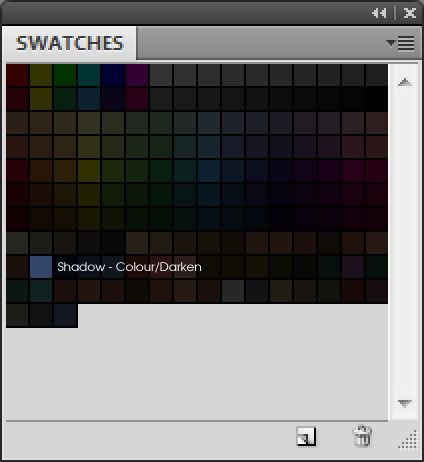Pick the teal swatch in first row
Screen dimensions: 424x462
pyautogui.click(x=89, y=75)
